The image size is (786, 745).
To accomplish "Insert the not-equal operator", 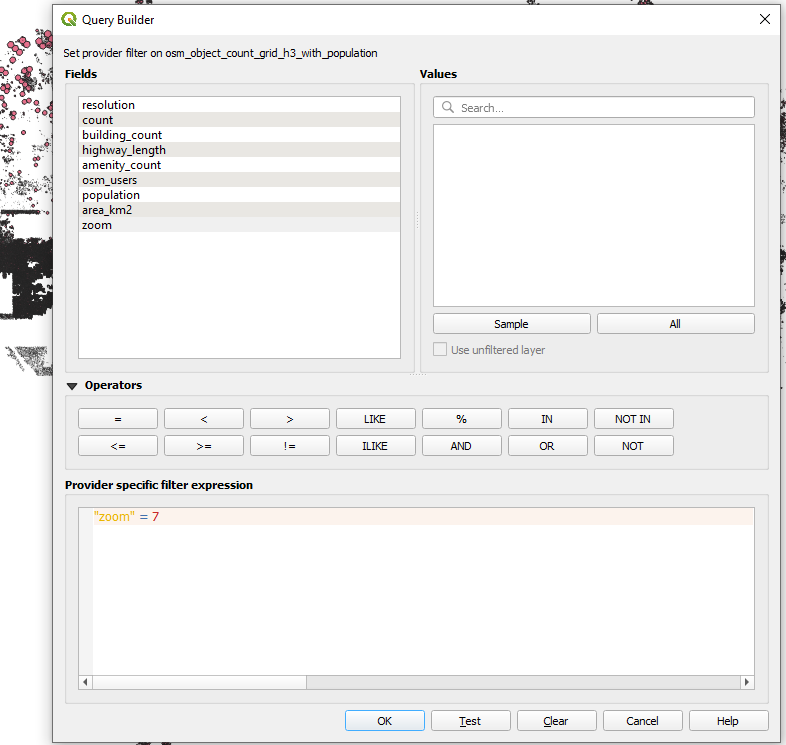I will click(290, 446).
